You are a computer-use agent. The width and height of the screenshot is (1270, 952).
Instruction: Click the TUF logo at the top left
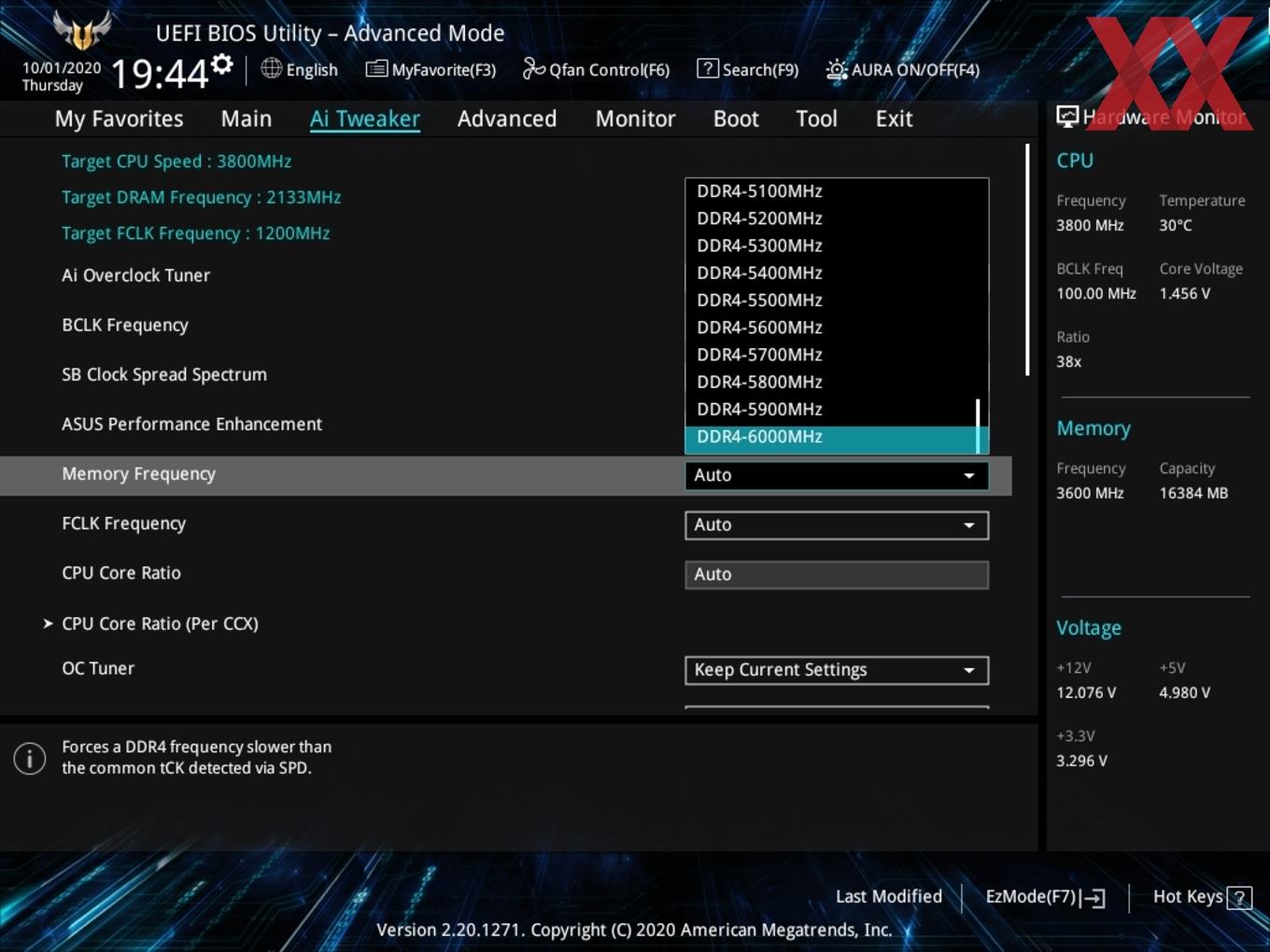pos(82,30)
